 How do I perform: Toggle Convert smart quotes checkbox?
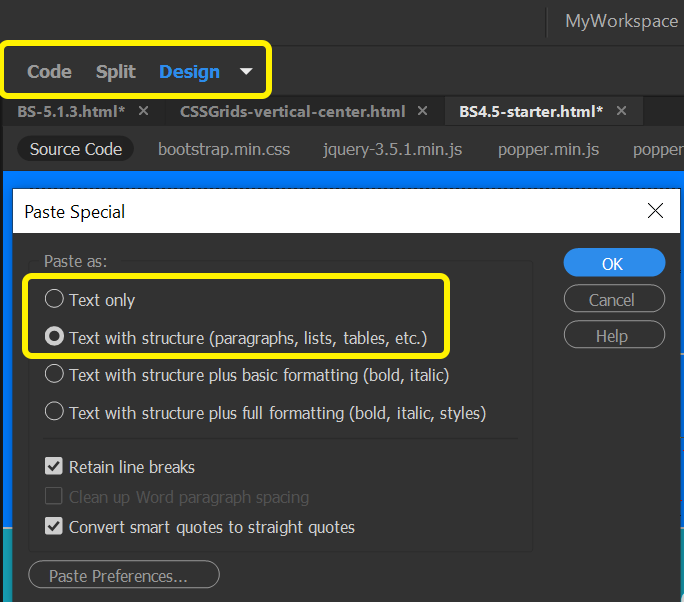(x=54, y=526)
